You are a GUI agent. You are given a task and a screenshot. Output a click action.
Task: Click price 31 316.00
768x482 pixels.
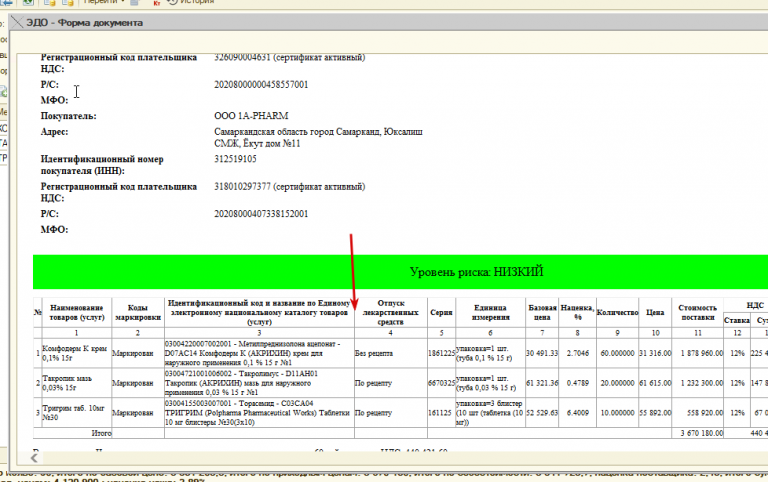(x=655, y=353)
